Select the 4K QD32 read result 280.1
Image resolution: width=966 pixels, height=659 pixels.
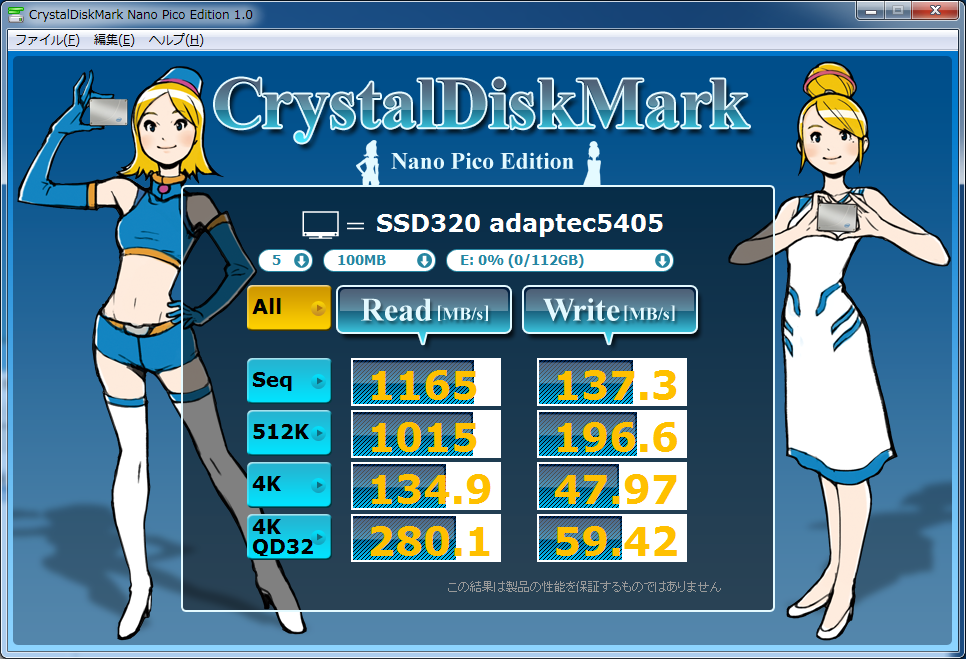(x=426, y=538)
